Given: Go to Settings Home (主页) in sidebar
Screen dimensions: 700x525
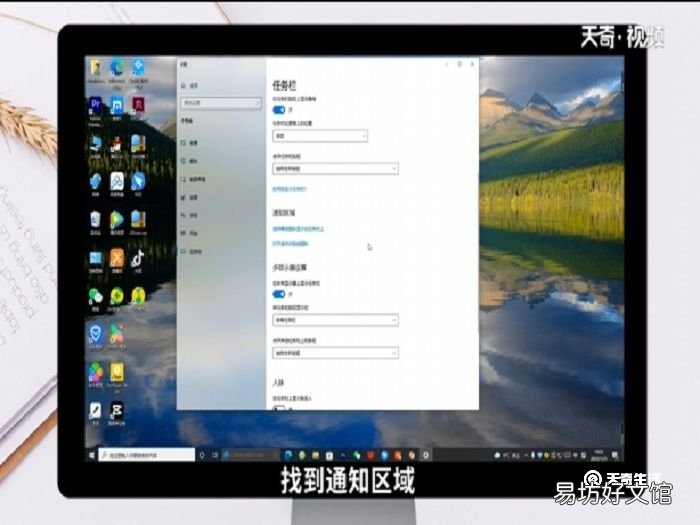Looking at the screenshot, I should [190, 85].
